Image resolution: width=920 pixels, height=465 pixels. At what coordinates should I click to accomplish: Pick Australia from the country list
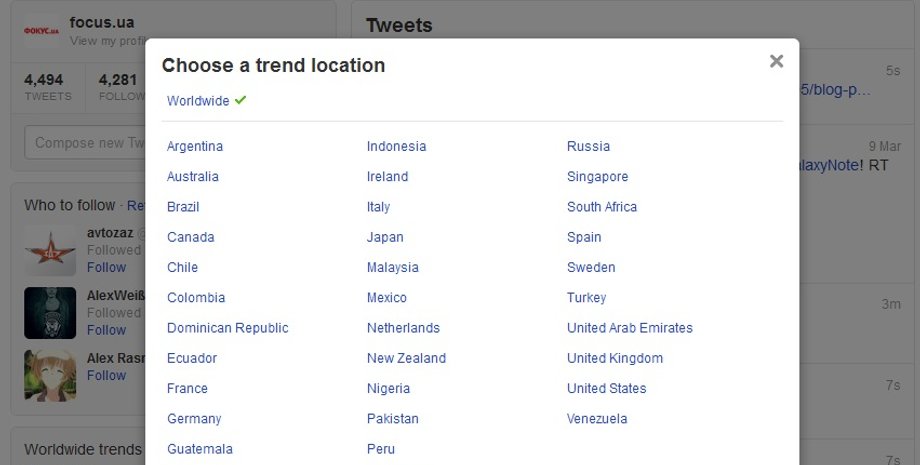click(x=193, y=177)
